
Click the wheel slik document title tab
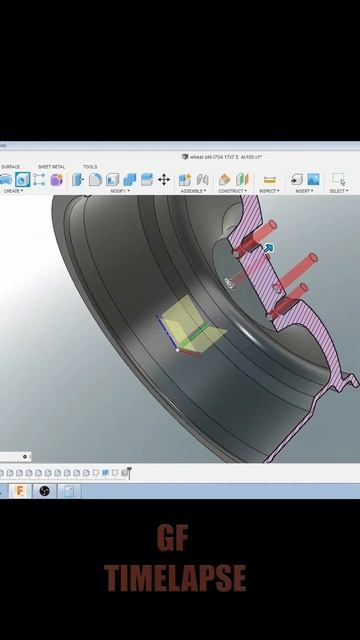point(222,157)
